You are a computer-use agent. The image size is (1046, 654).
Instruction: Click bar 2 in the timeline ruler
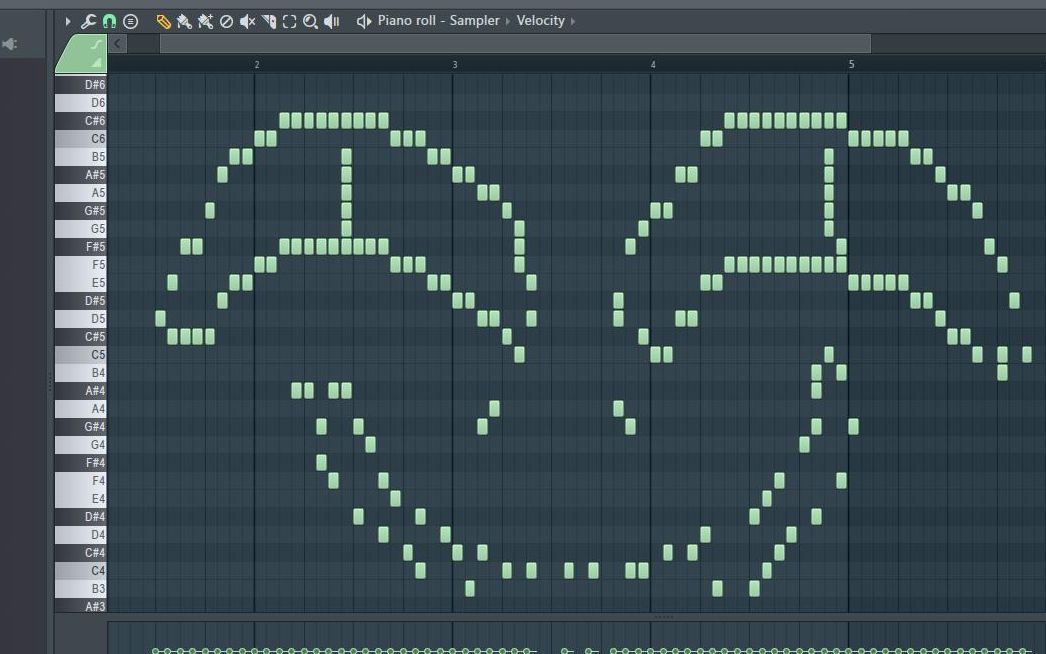[257, 65]
